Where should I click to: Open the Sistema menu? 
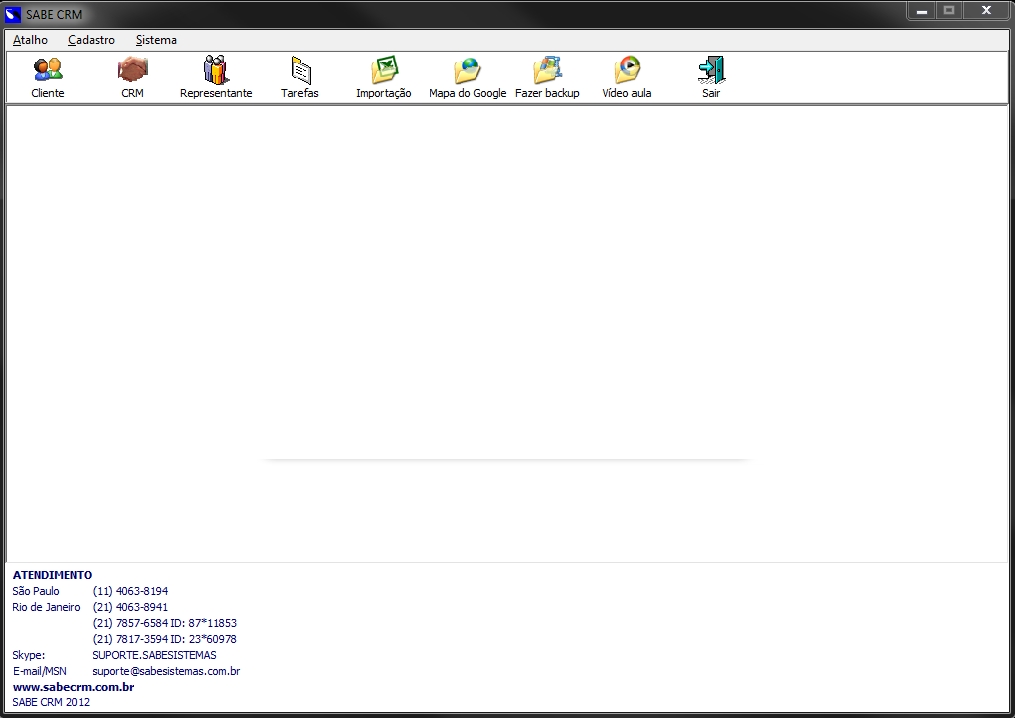155,40
